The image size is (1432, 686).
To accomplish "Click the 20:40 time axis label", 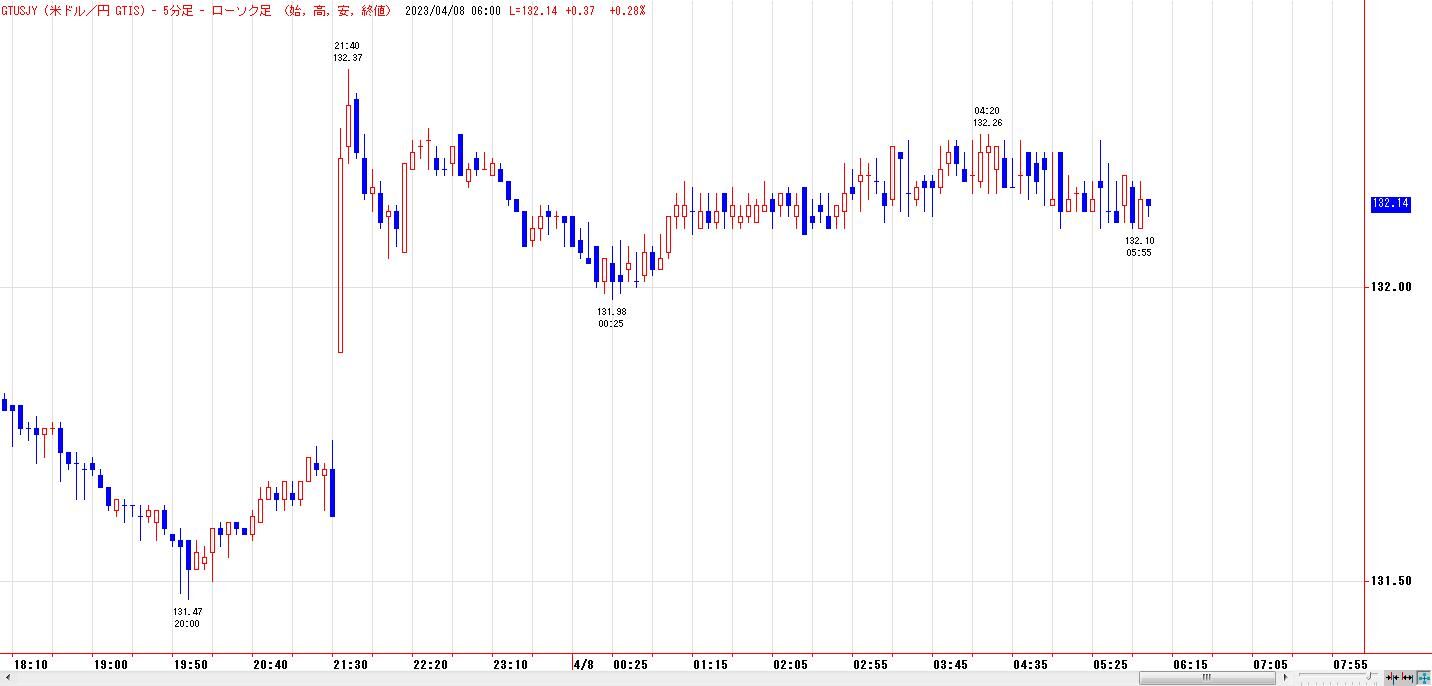I will click(271, 664).
